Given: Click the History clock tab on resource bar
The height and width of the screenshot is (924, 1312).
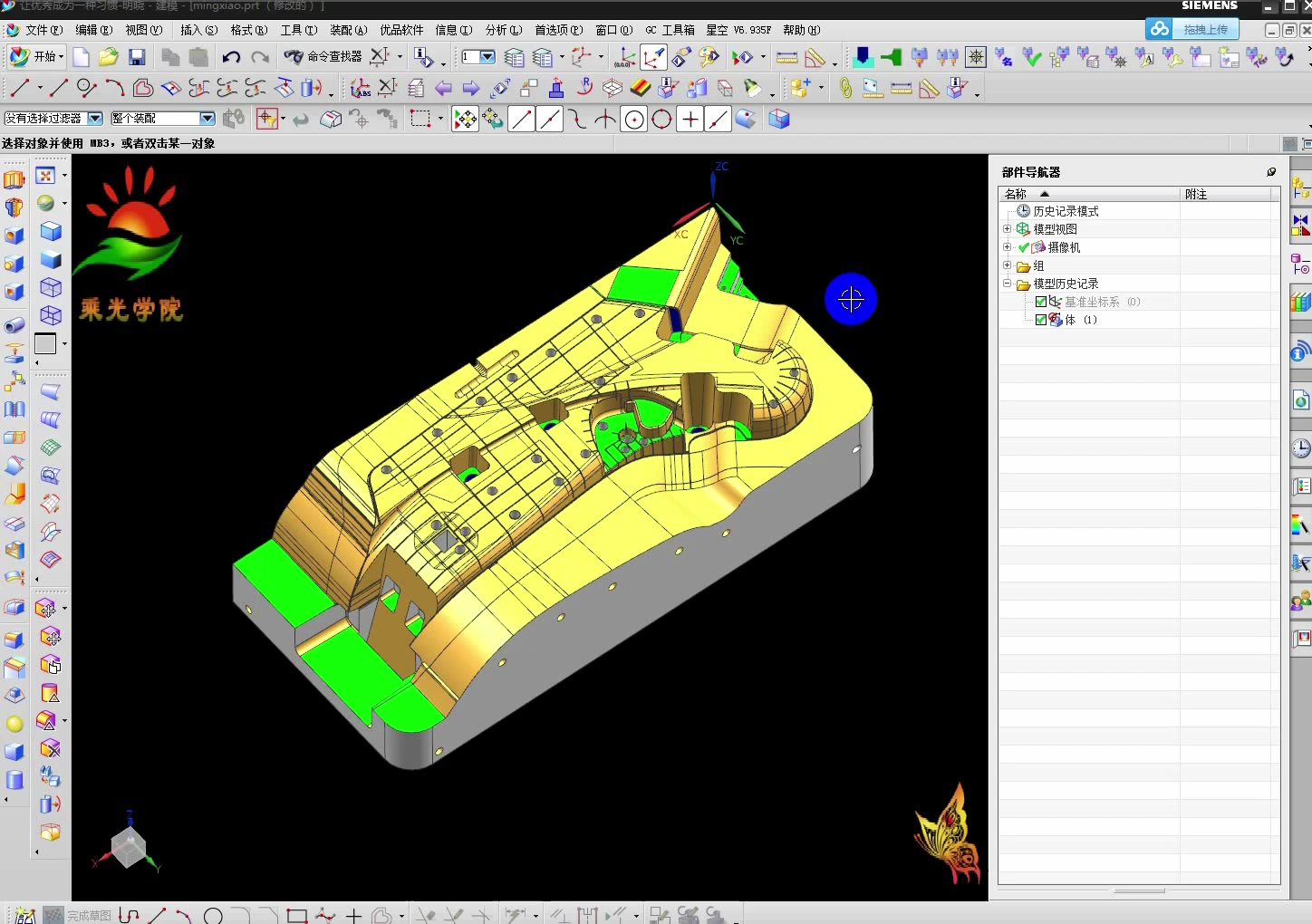Looking at the screenshot, I should pos(1301,448).
